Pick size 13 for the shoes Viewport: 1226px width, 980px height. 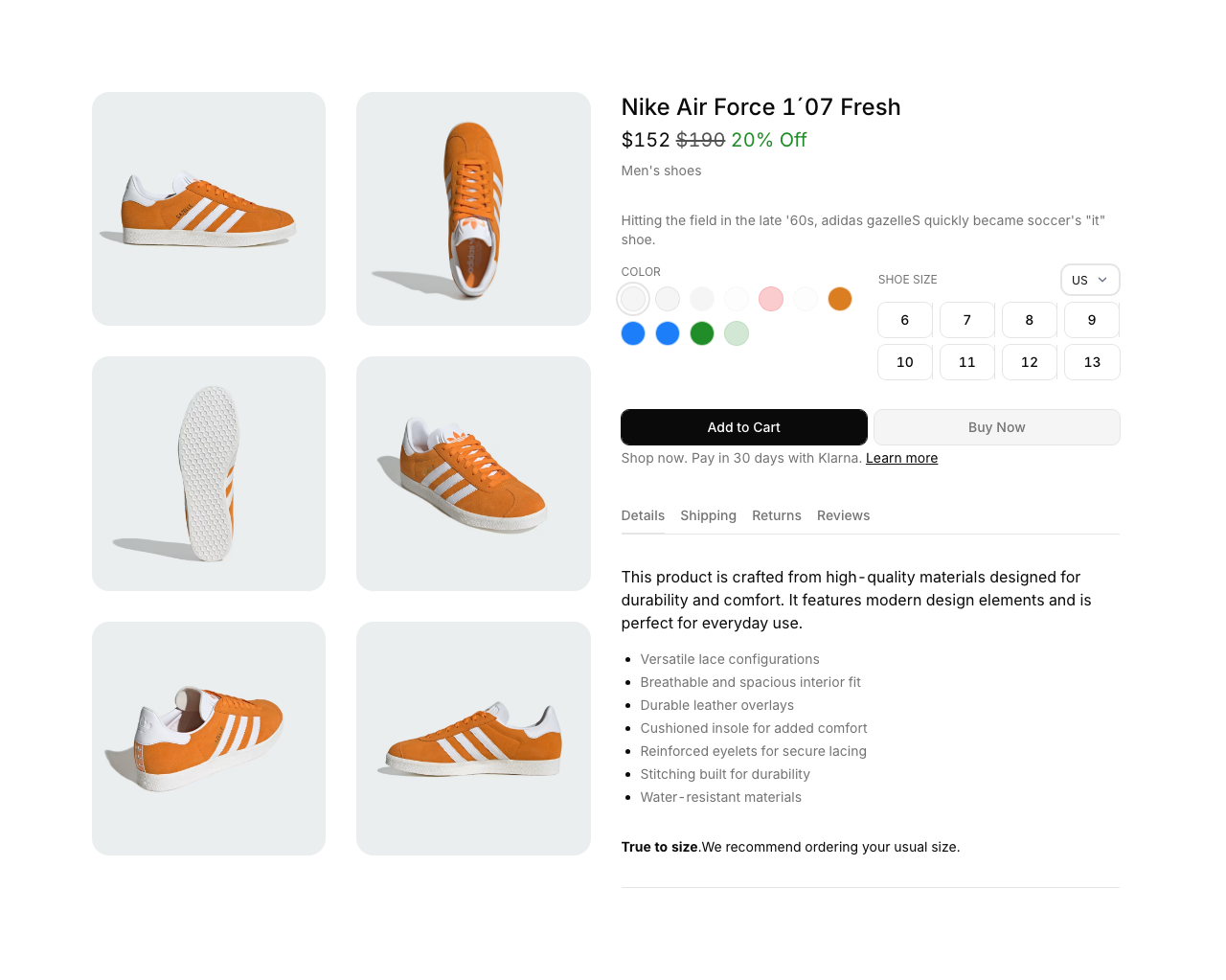coord(1091,361)
